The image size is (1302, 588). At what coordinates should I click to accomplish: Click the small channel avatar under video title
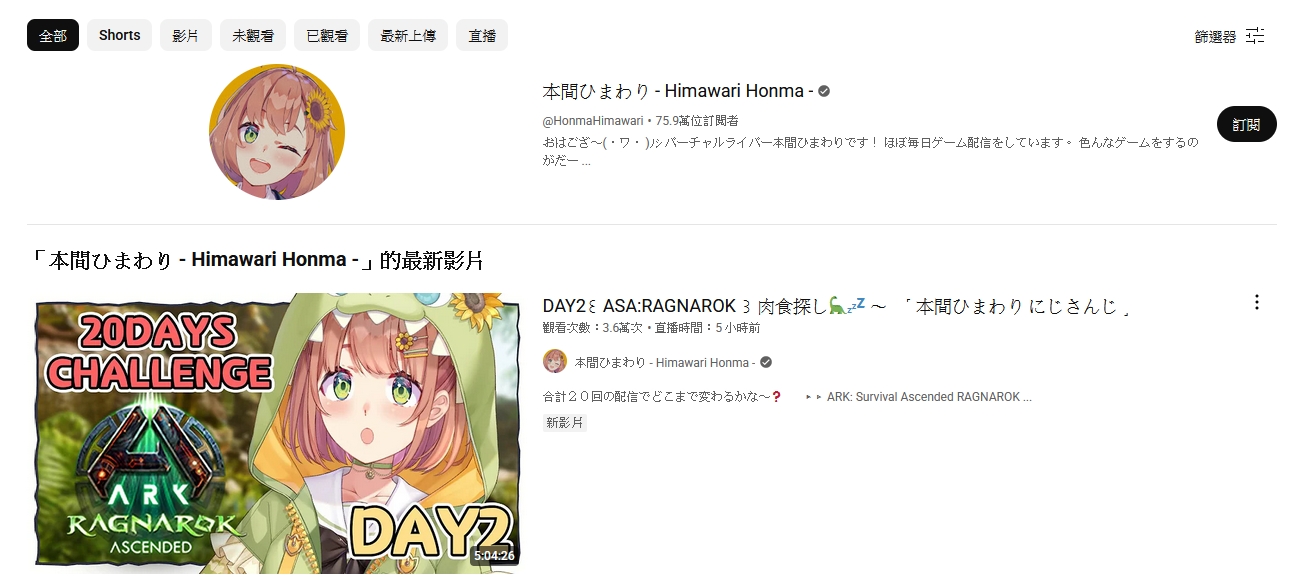tap(555, 362)
